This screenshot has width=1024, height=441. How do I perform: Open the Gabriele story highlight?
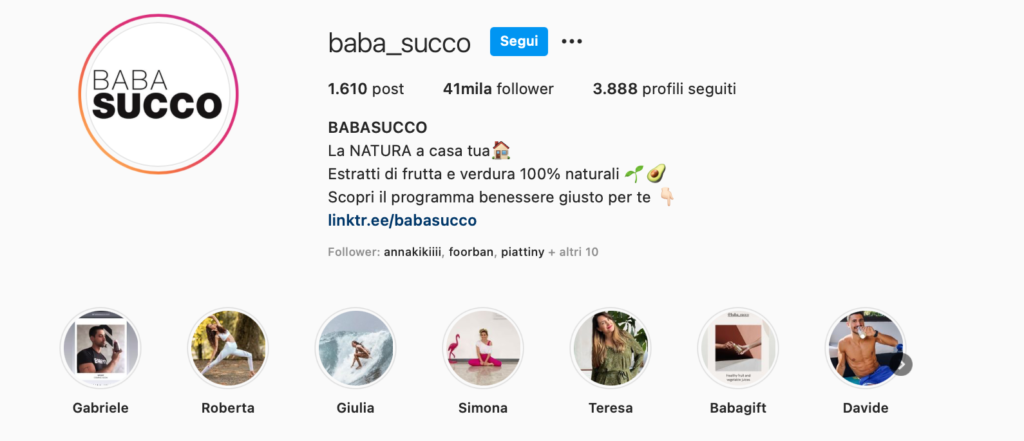pyautogui.click(x=101, y=348)
